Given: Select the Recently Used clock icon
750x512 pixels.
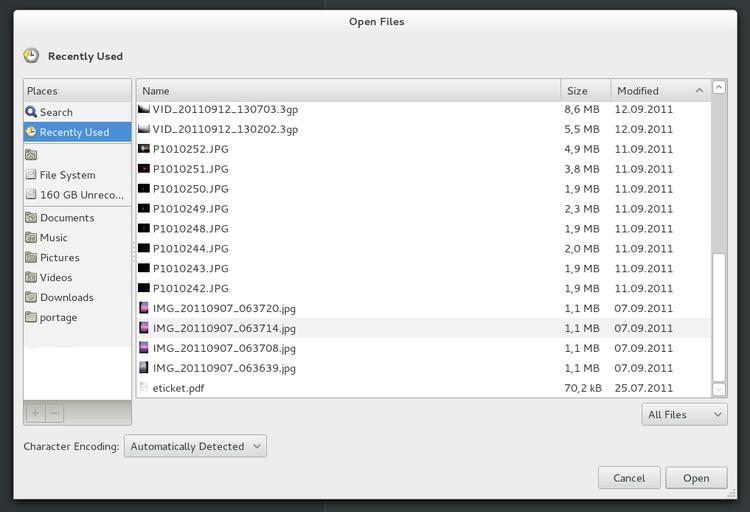Looking at the screenshot, I should click(31, 132).
